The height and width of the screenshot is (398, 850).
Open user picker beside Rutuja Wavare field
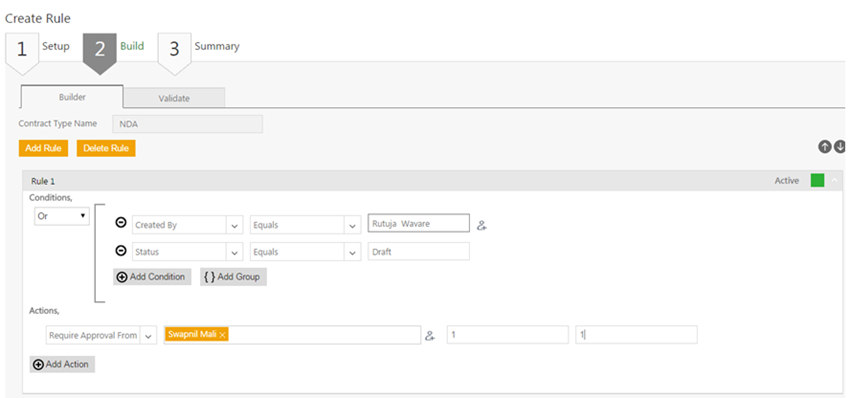pyautogui.click(x=482, y=225)
